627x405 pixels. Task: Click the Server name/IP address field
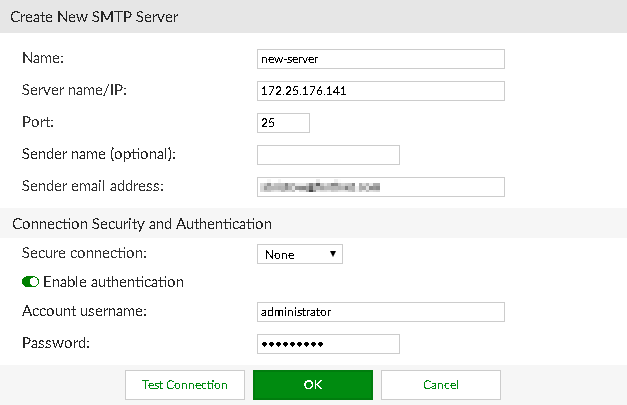coord(380,91)
